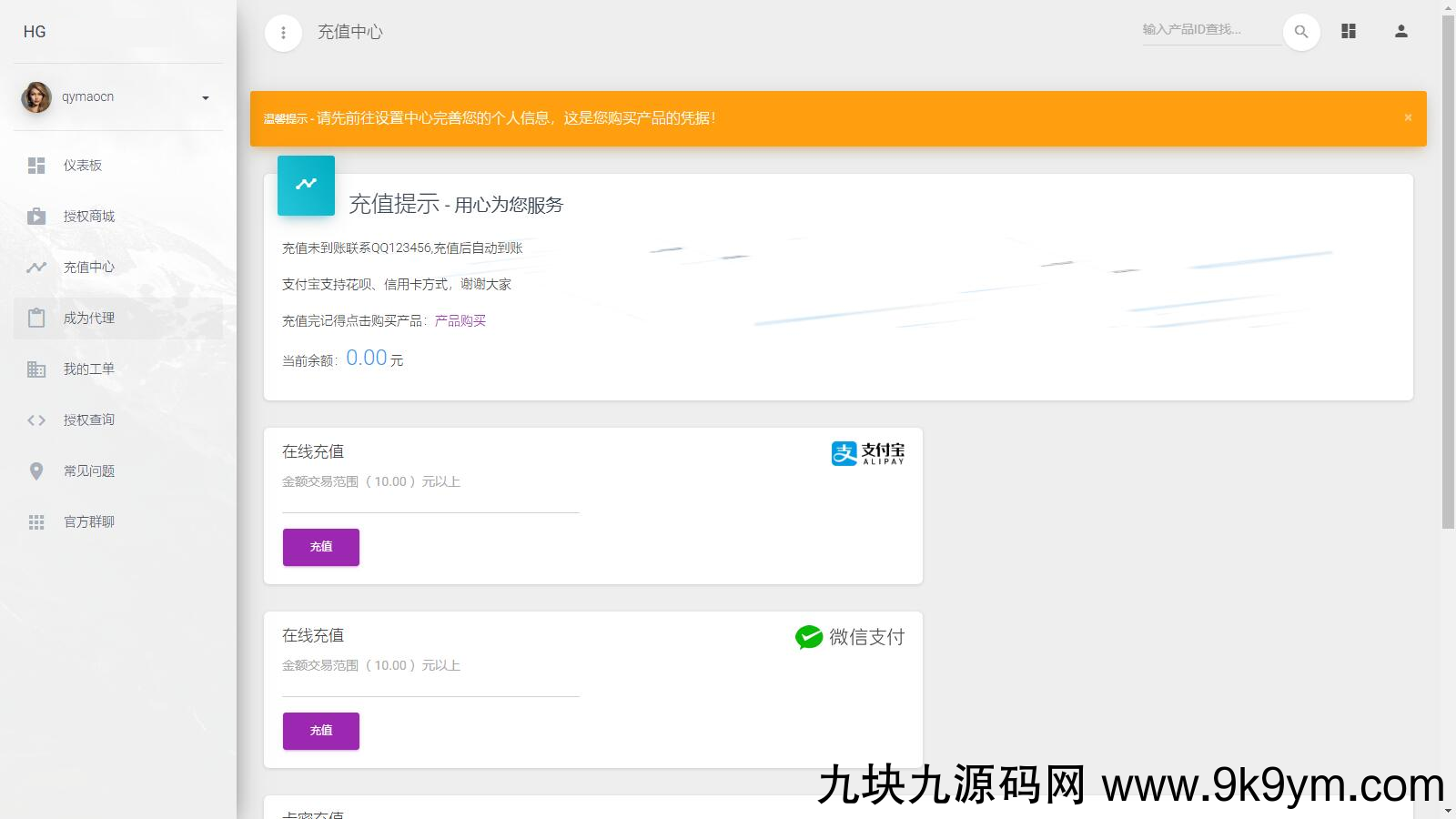Image resolution: width=1456 pixels, height=819 pixels.
Task: Click the search magnifier icon
Action: click(1301, 32)
